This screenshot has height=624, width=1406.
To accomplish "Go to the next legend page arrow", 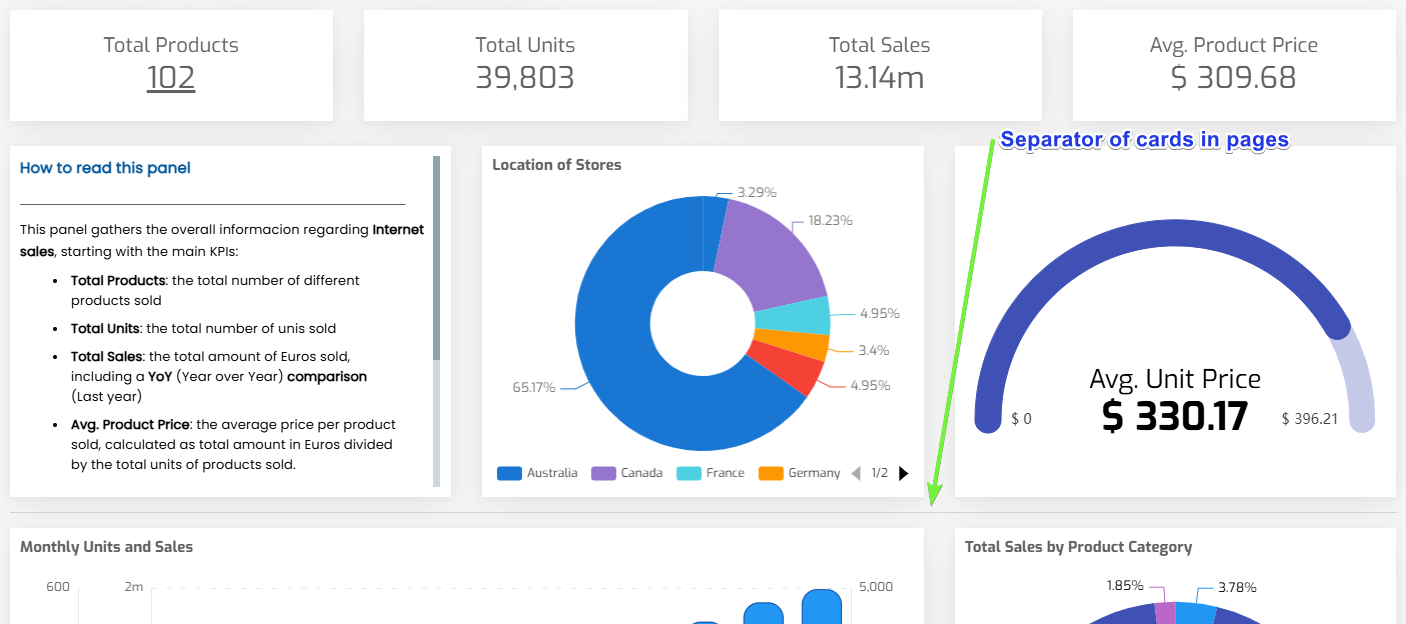I will 904,473.
